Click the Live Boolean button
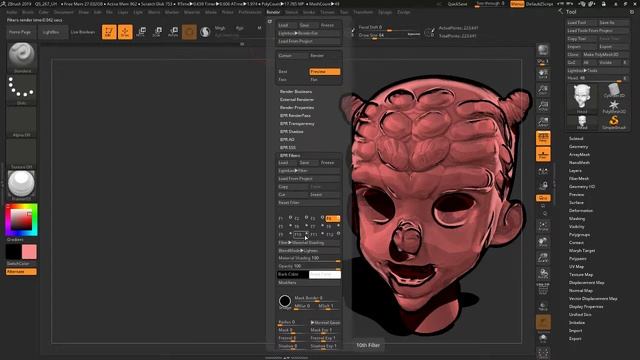This screenshot has width=640, height=360. [83, 32]
